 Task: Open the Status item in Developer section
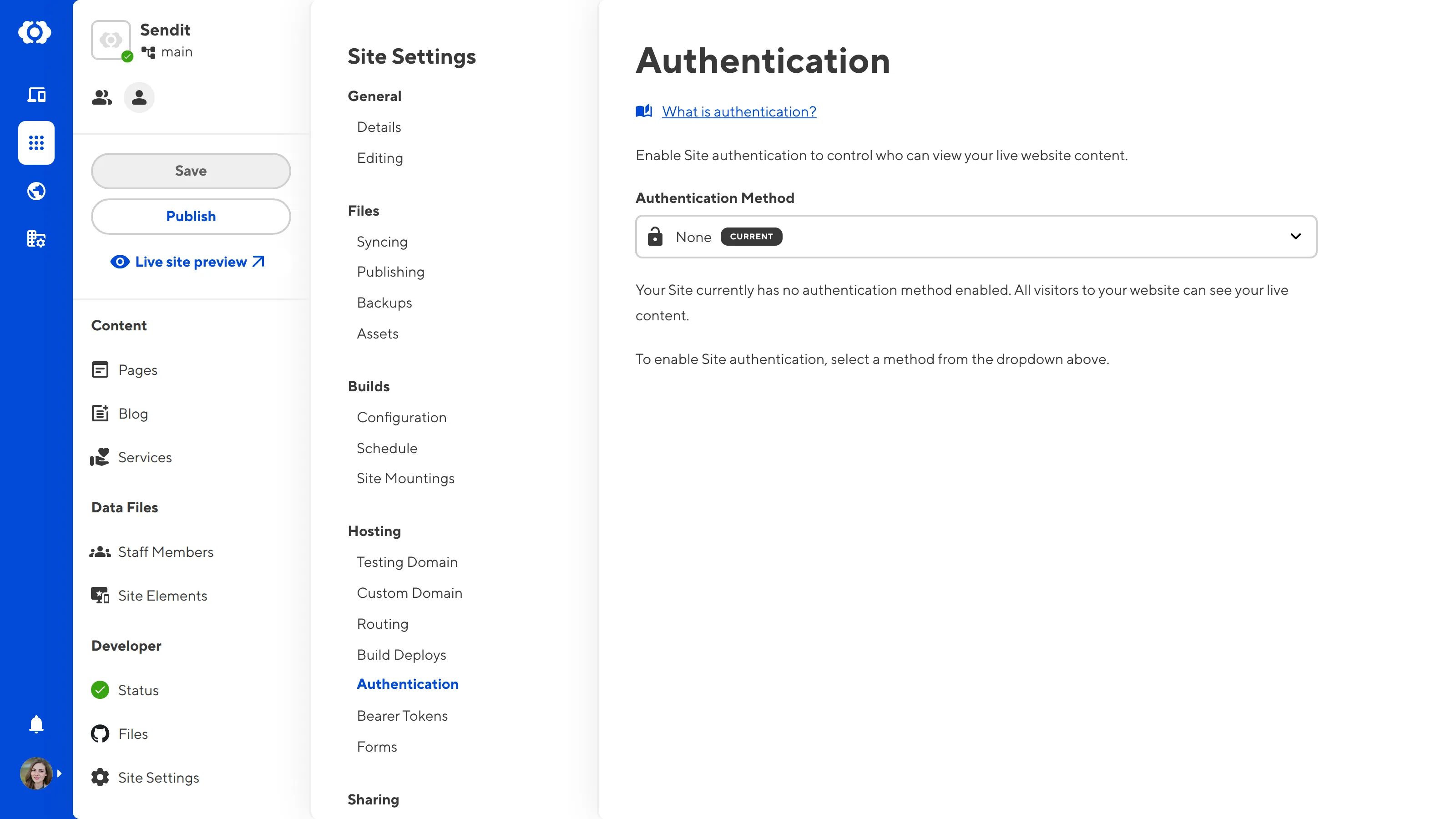pyautogui.click(x=138, y=690)
